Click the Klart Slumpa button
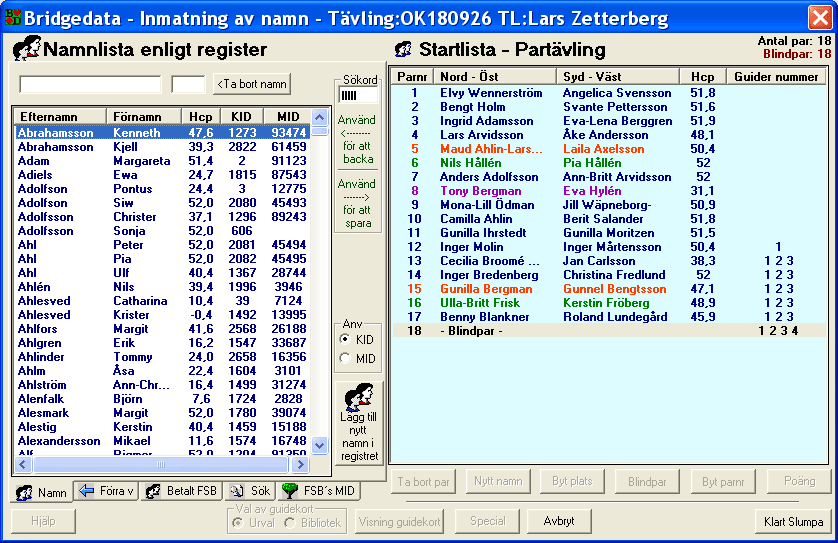Viewport: 838px width, 543px height. coord(793,521)
